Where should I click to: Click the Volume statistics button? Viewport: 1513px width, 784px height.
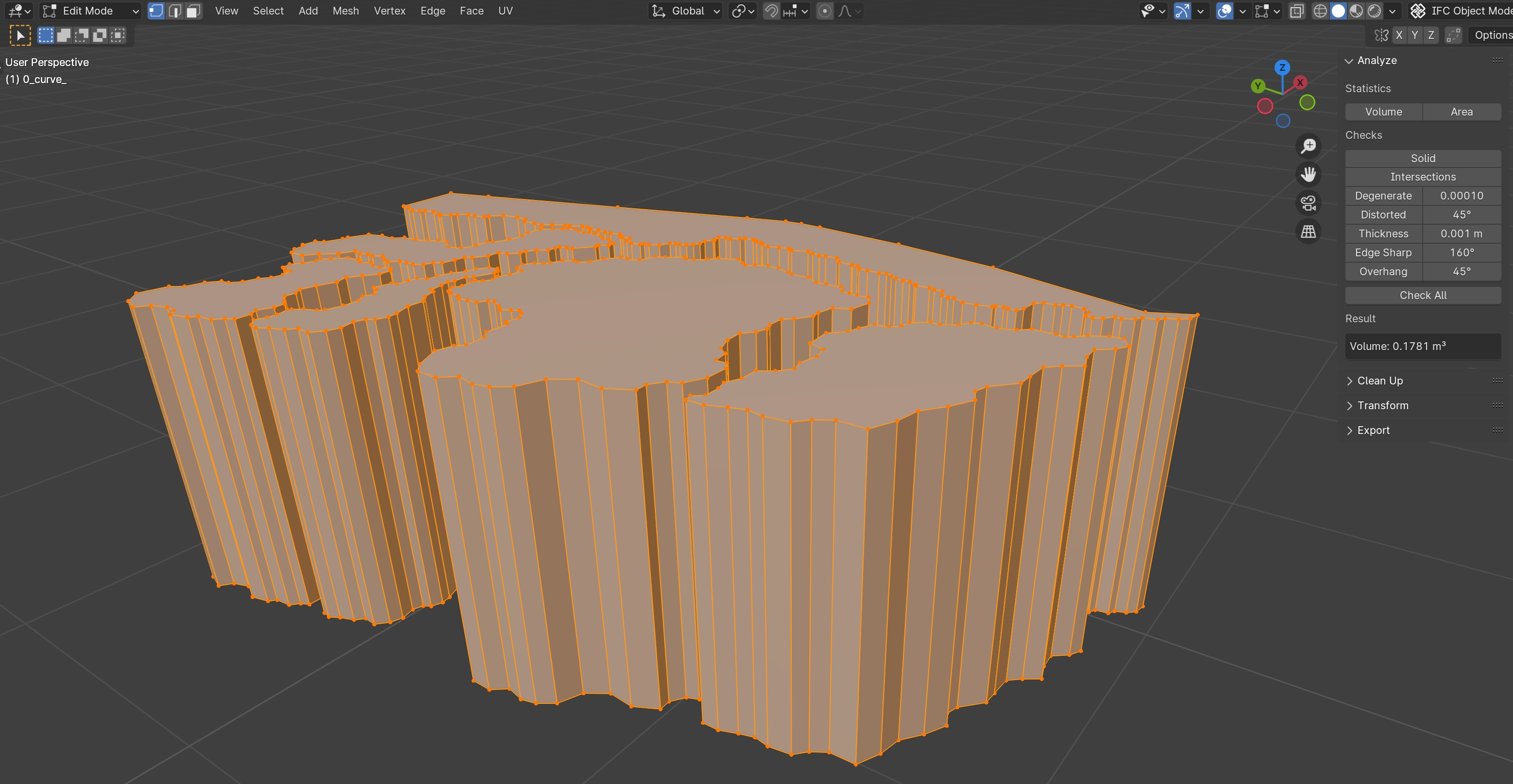coord(1383,112)
